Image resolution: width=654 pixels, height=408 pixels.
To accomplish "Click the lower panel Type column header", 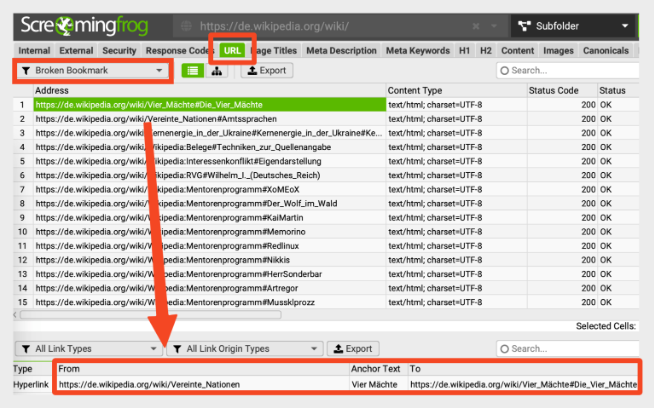I will (33, 369).
